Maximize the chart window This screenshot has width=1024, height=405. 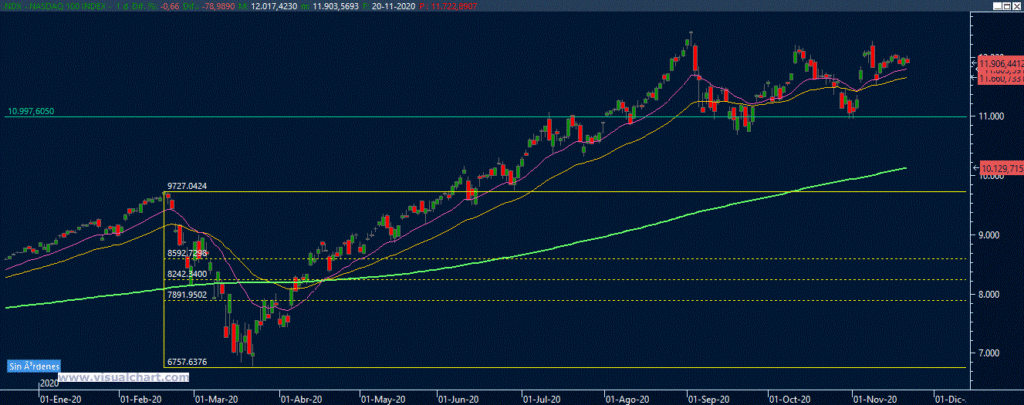click(x=1007, y=6)
